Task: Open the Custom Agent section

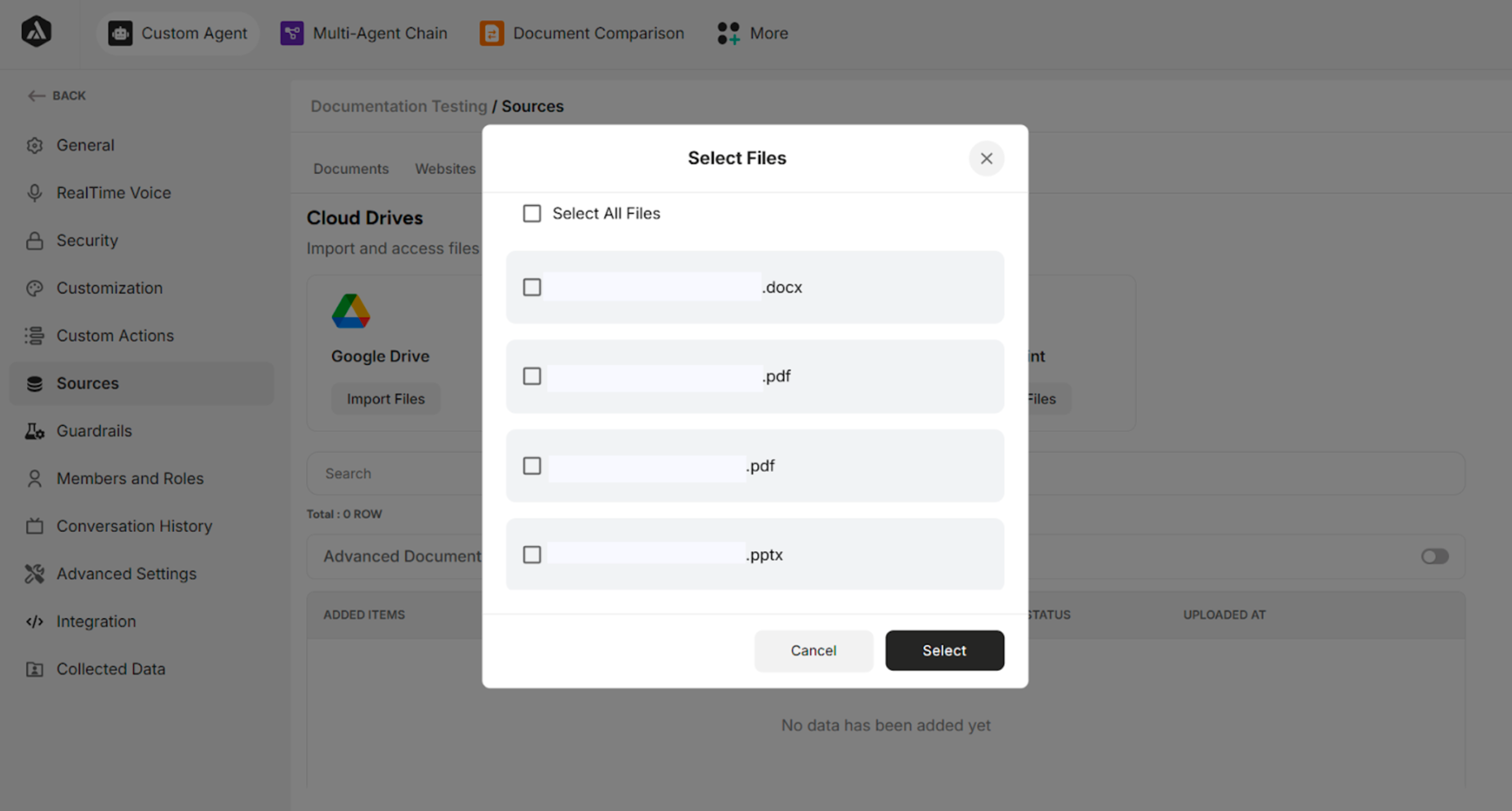Action: point(177,34)
